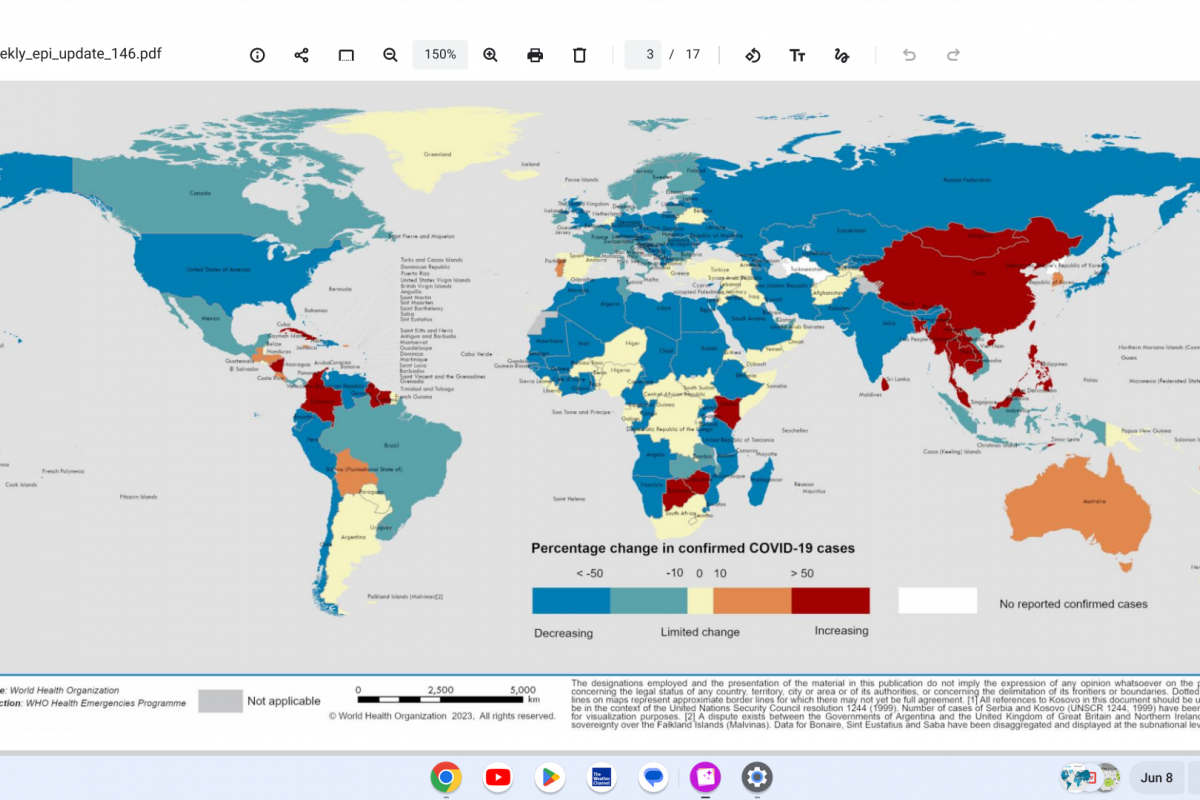1200x800 pixels.
Task: Click the share icon in toolbar
Action: click(x=301, y=55)
